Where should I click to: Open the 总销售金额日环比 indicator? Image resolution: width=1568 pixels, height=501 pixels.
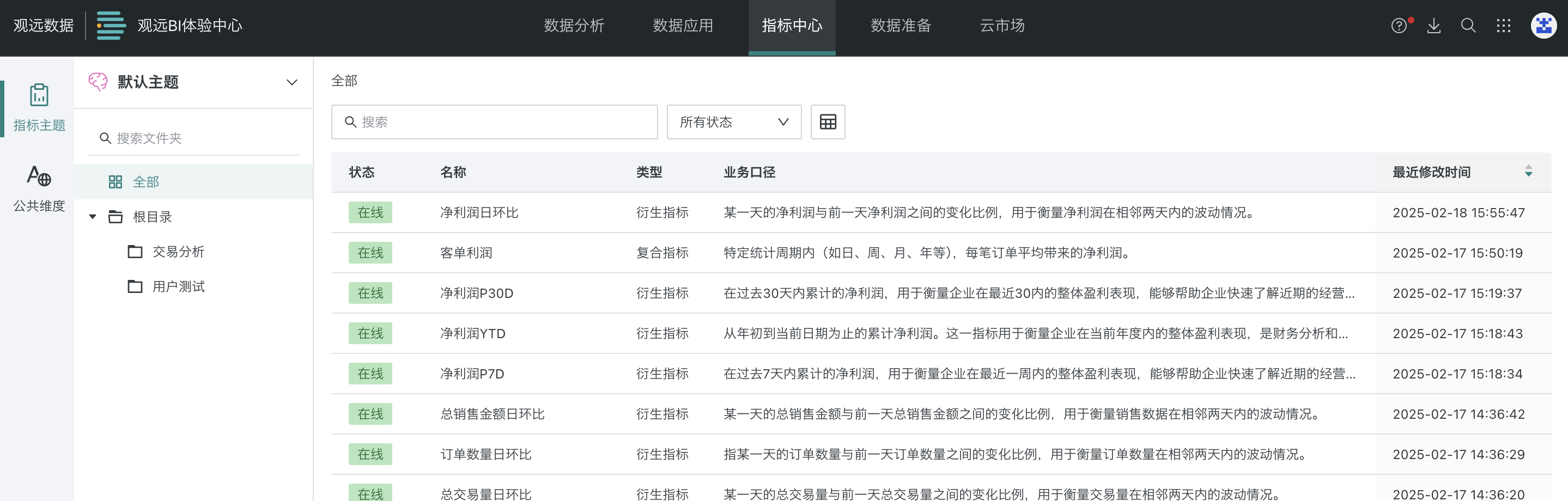(493, 414)
